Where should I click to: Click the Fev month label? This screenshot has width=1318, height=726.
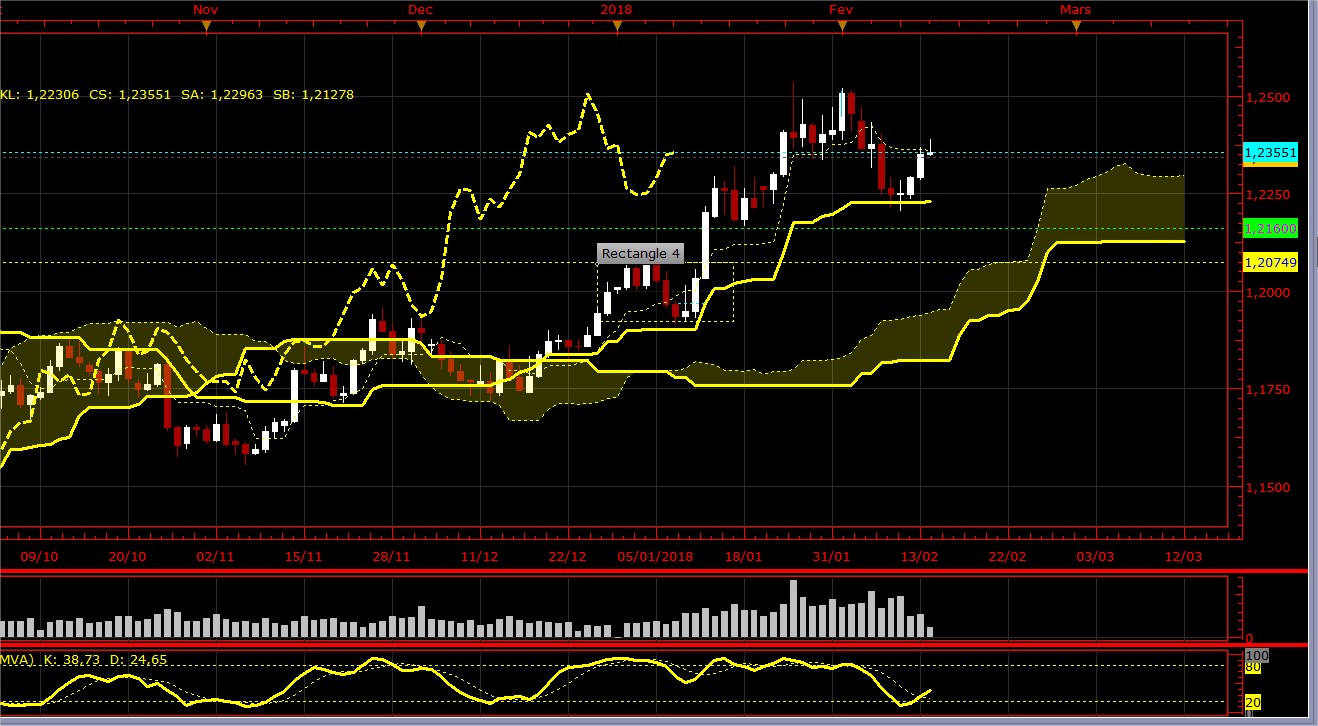coord(841,9)
